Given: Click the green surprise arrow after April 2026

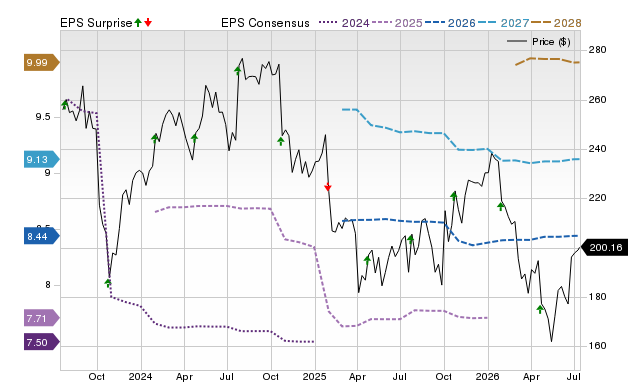Looking at the screenshot, I should [x=540, y=309].
